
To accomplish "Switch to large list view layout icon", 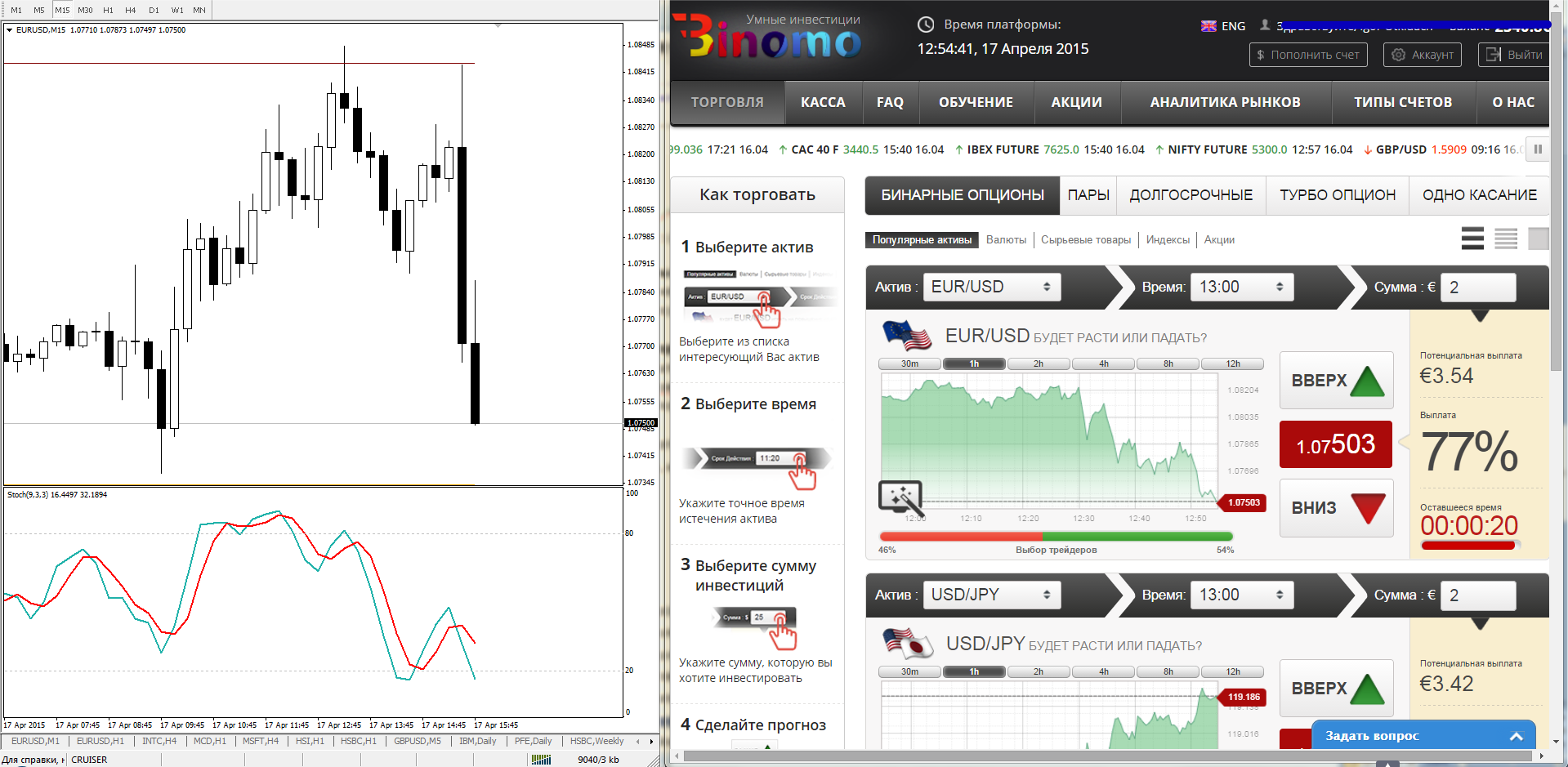I will (x=1472, y=239).
